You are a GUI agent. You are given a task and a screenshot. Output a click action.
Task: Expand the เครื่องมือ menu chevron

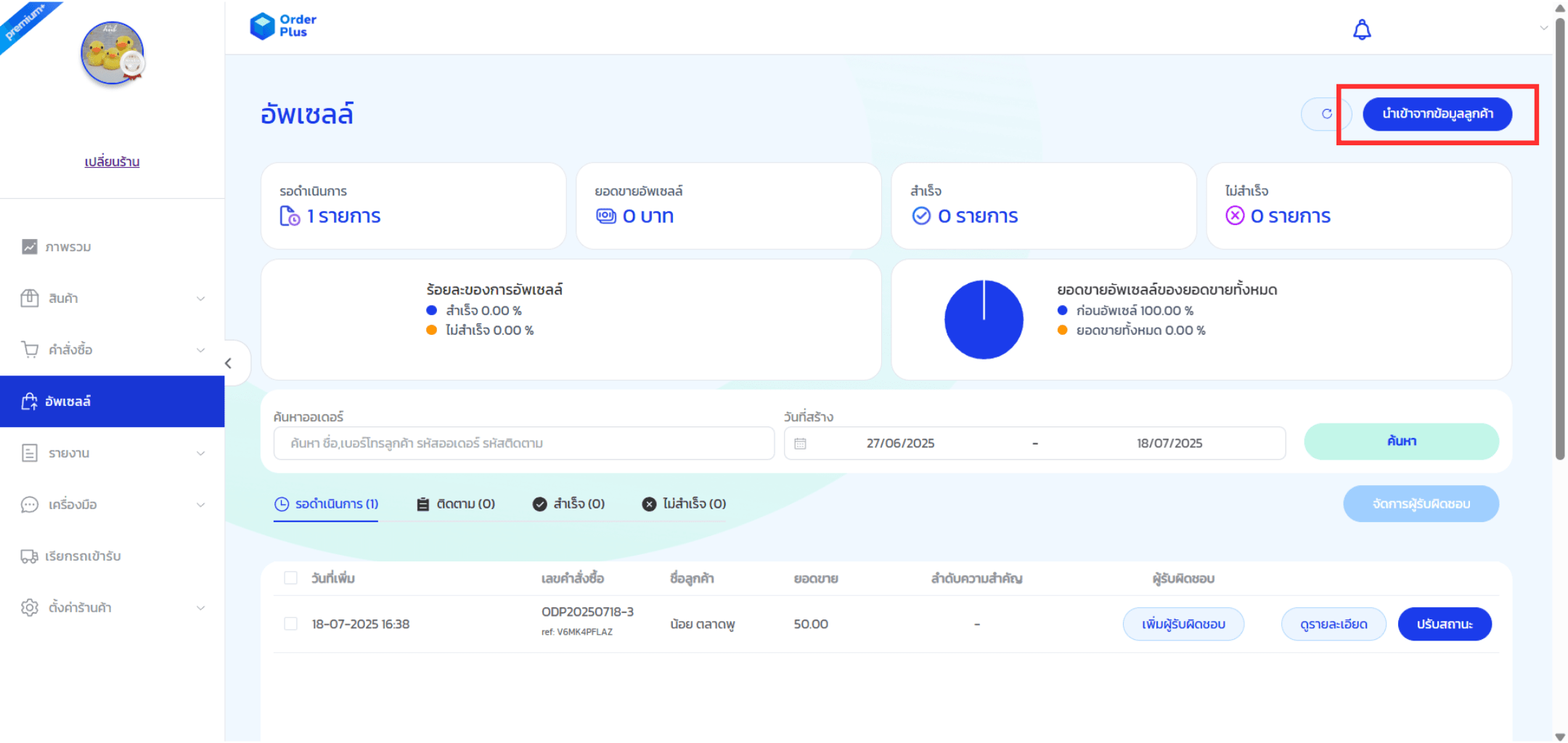201,505
